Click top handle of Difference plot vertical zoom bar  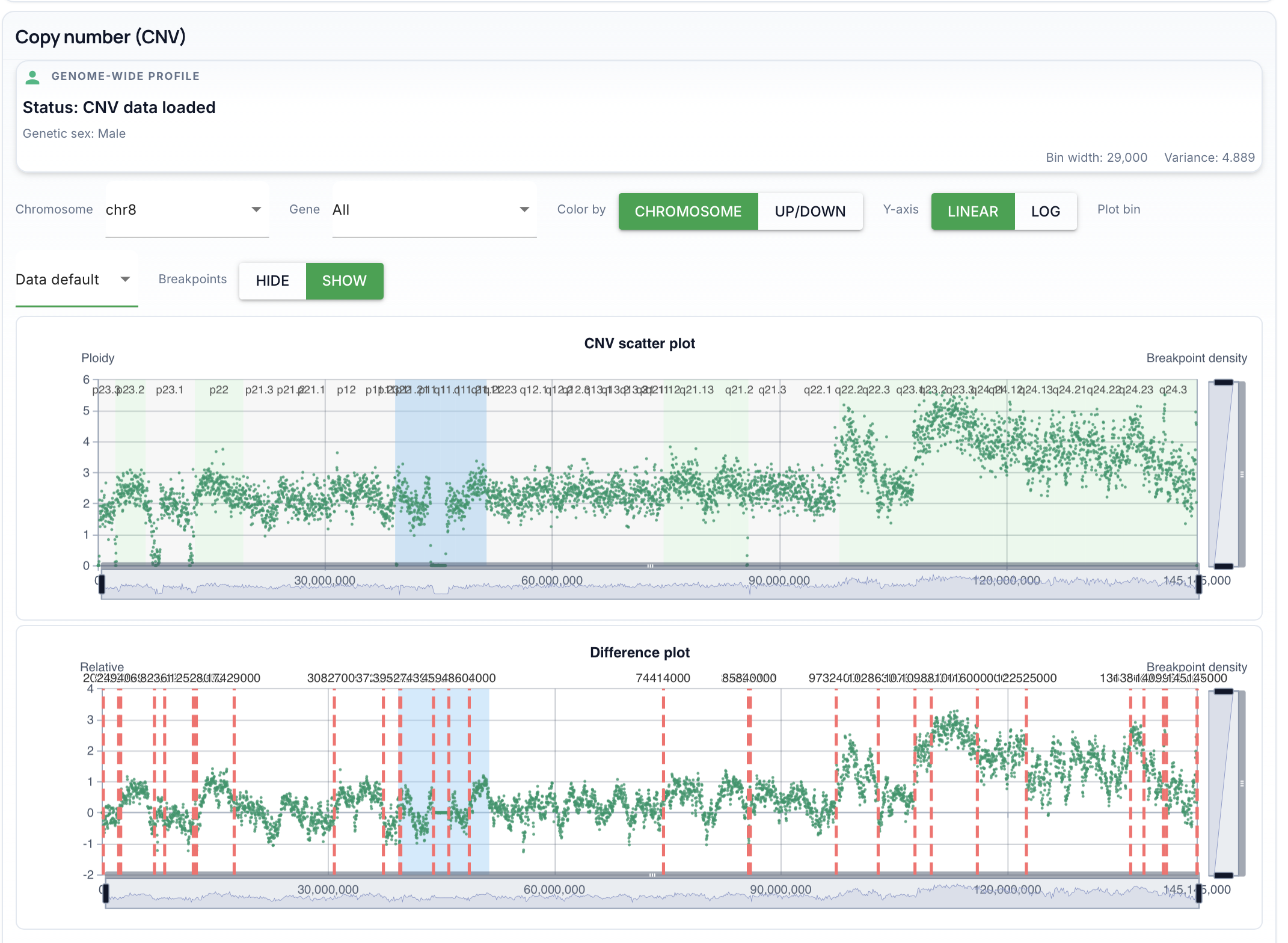click(1223, 692)
